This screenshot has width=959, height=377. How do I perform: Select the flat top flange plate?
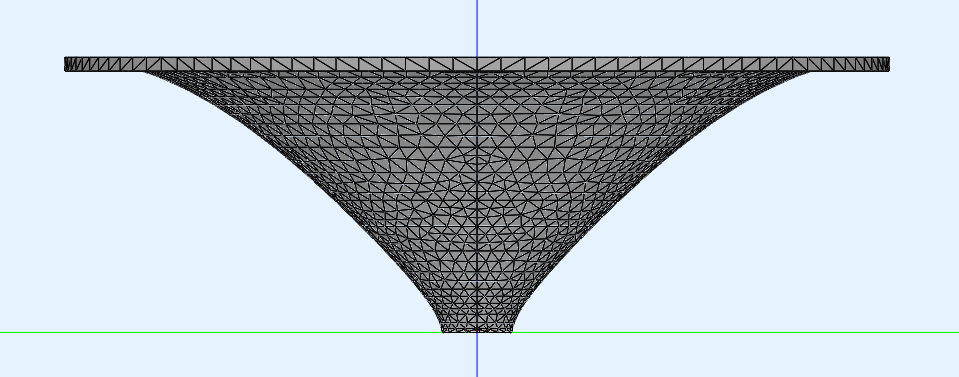tap(477, 64)
